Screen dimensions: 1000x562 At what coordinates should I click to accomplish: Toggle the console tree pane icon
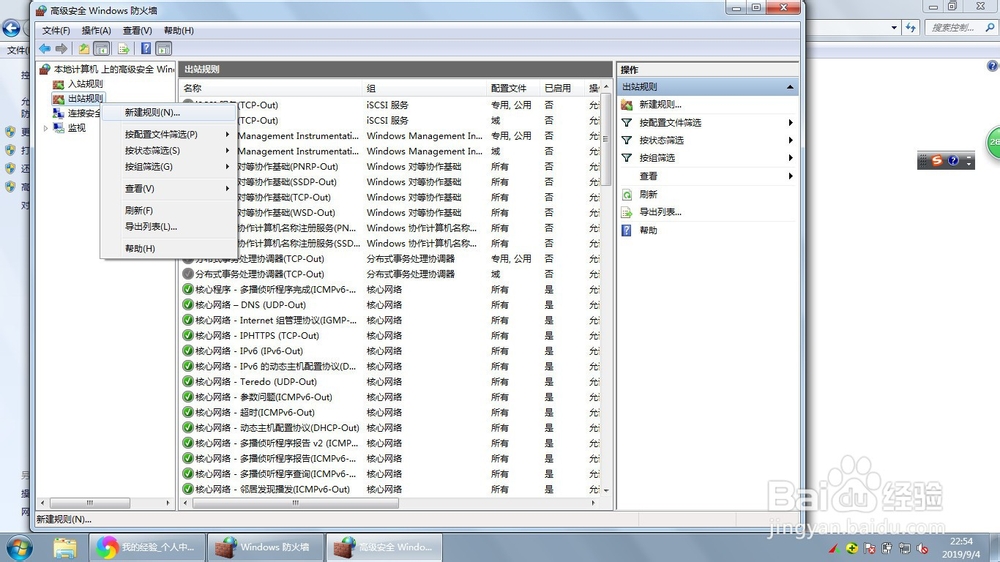pyautogui.click(x=101, y=48)
